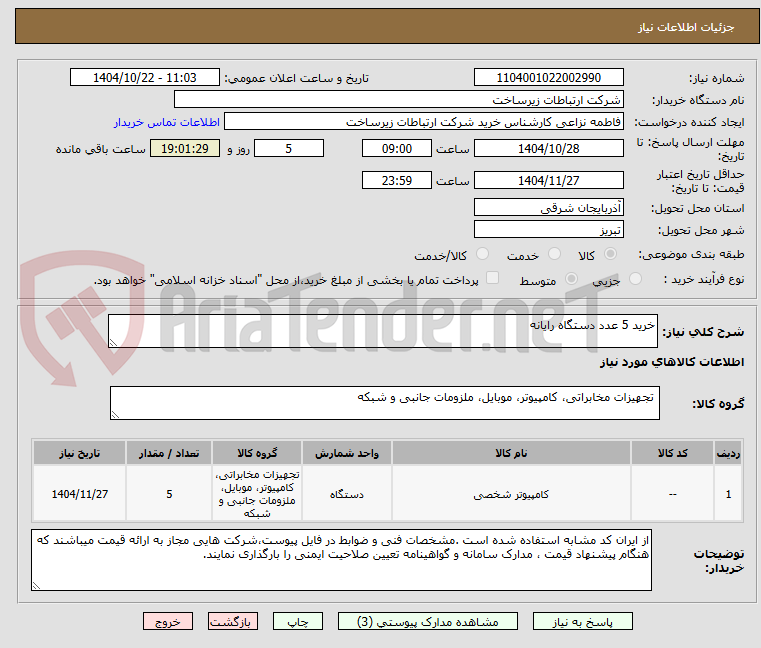Click the remaining time field 19:01:29

[x=185, y=149]
